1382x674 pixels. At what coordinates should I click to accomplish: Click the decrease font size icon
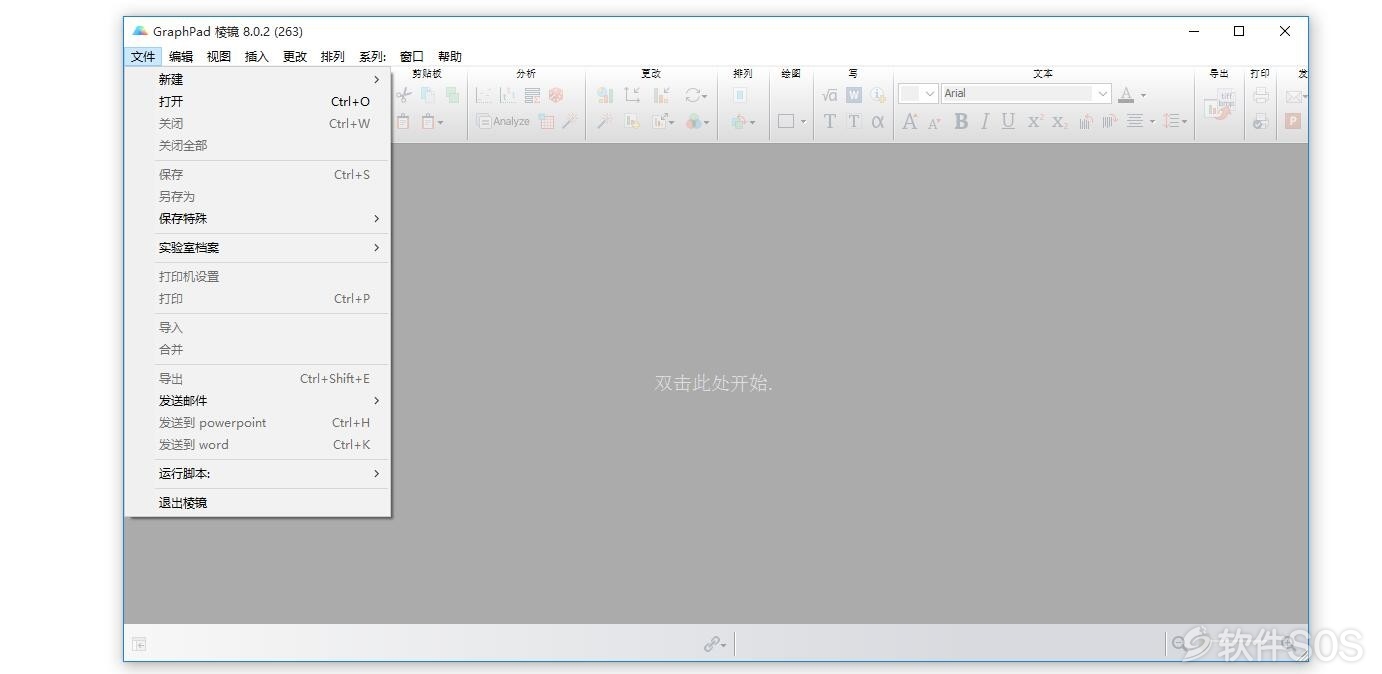pyautogui.click(x=934, y=123)
